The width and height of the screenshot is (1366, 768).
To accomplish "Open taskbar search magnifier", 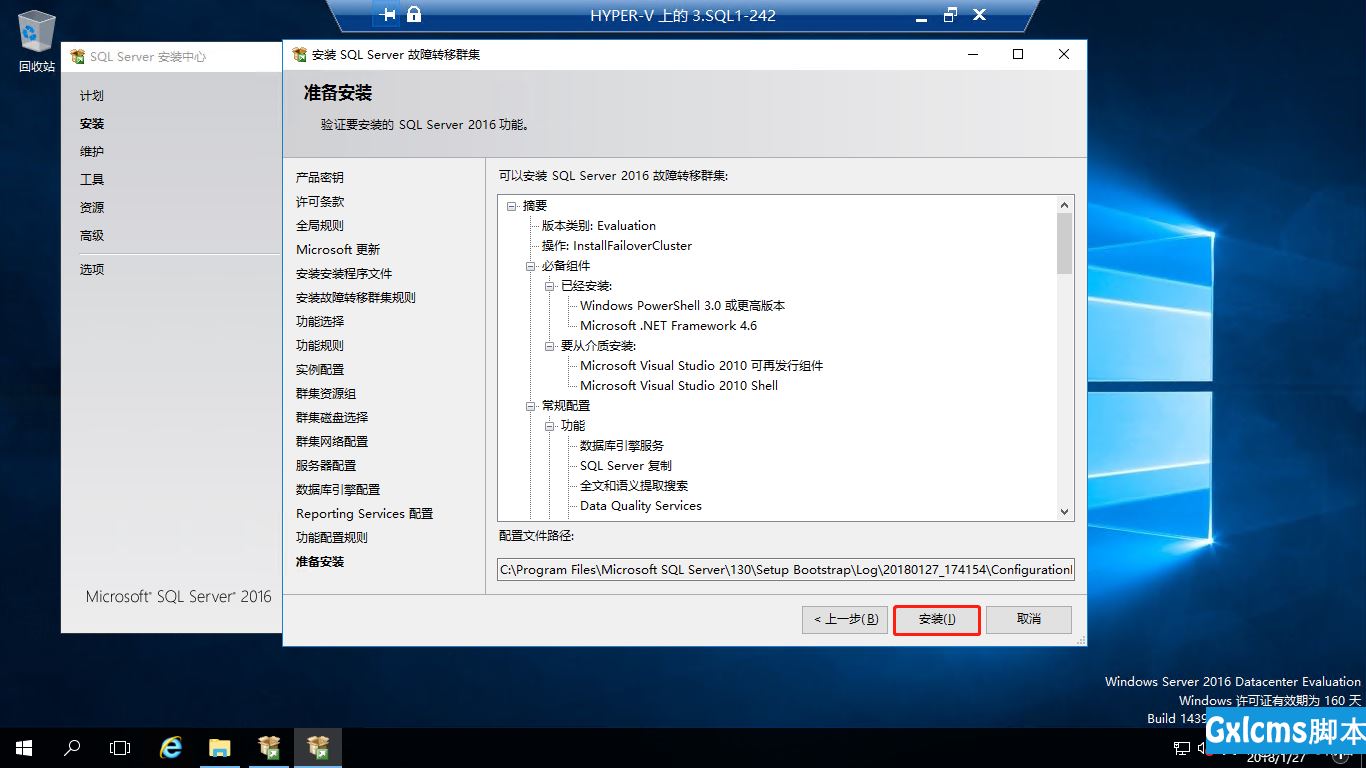I will click(x=72, y=748).
